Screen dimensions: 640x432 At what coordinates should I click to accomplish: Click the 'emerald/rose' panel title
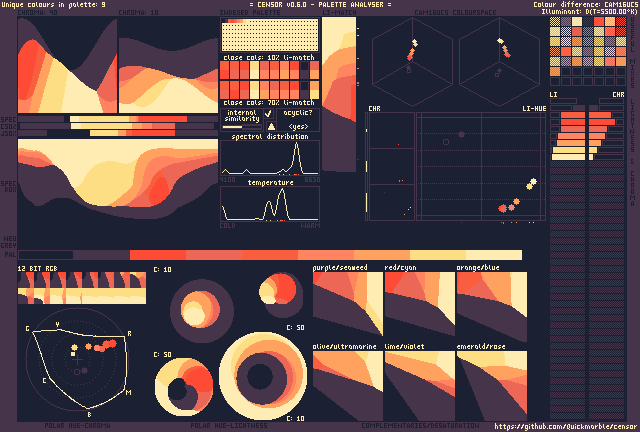point(481,347)
